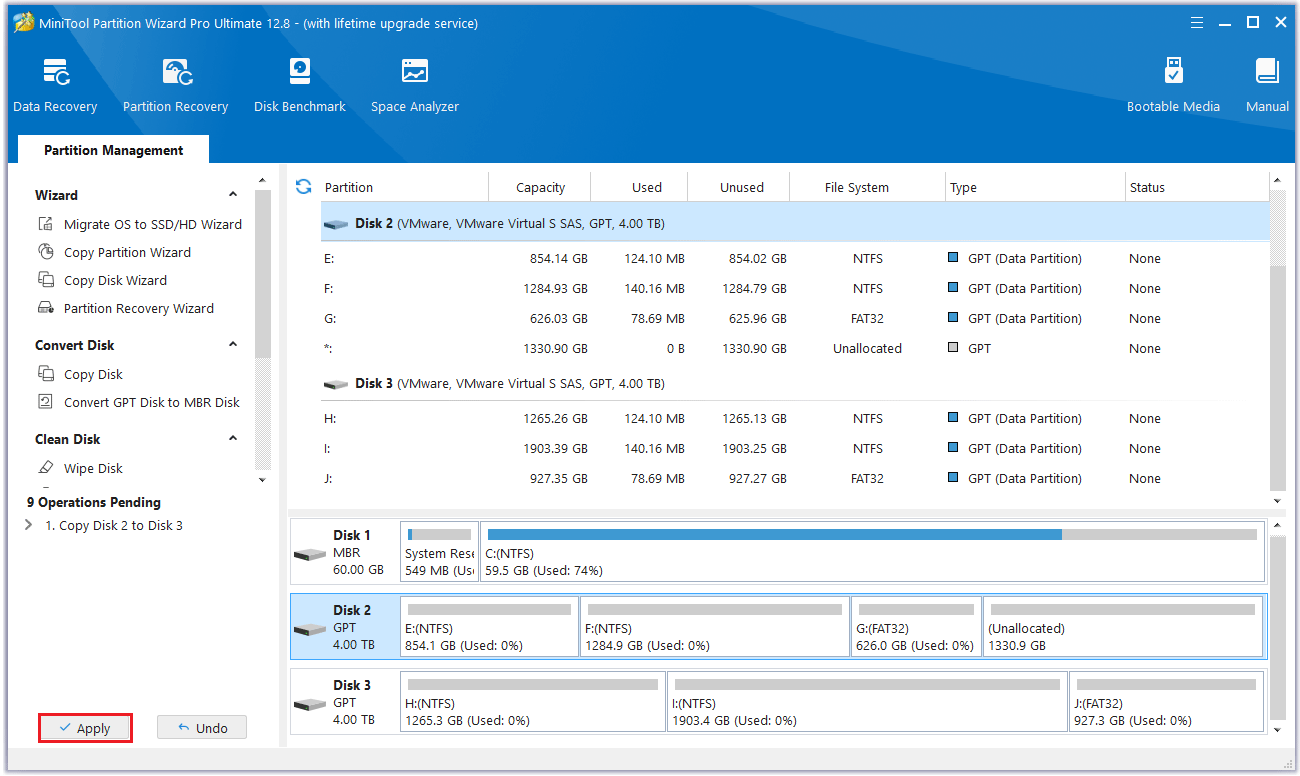Image resolution: width=1300 pixels, height=776 pixels.
Task: Select I:(NTFS) block in Disk 3 map
Action: coord(867,702)
